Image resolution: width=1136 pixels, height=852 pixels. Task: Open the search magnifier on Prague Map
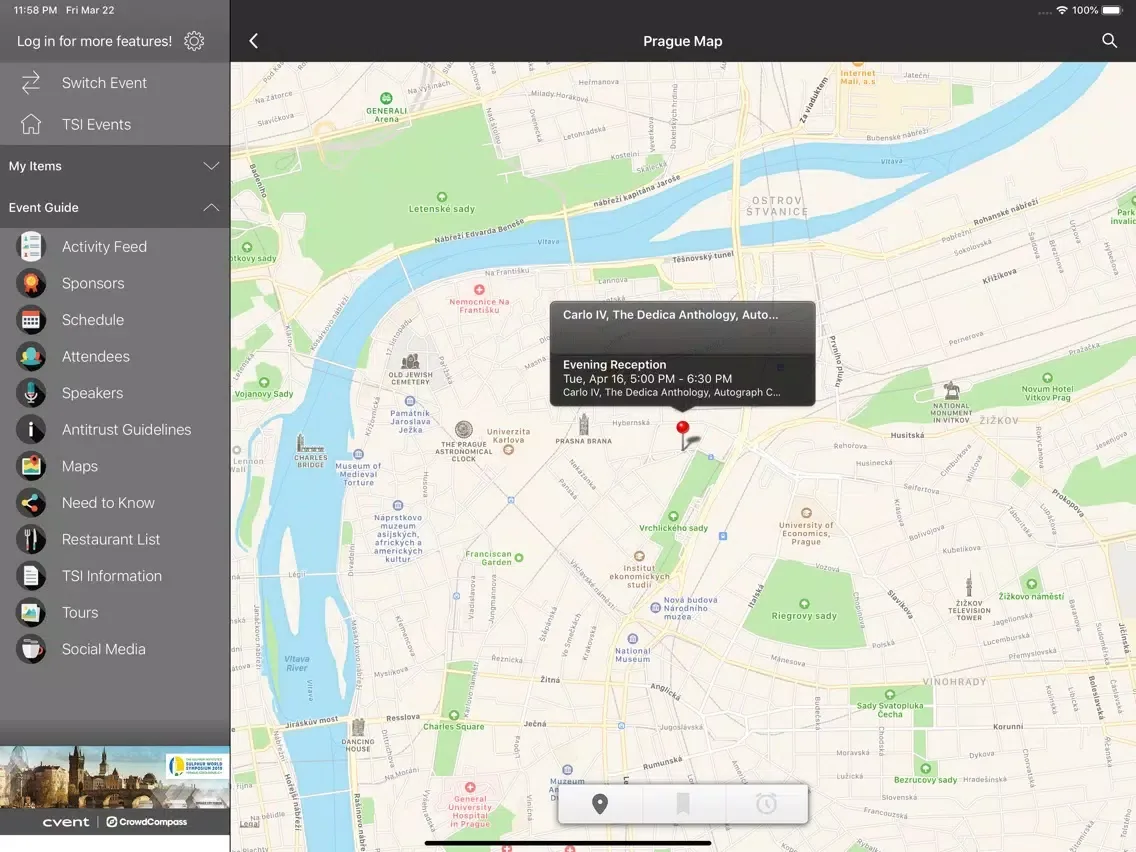point(1109,41)
